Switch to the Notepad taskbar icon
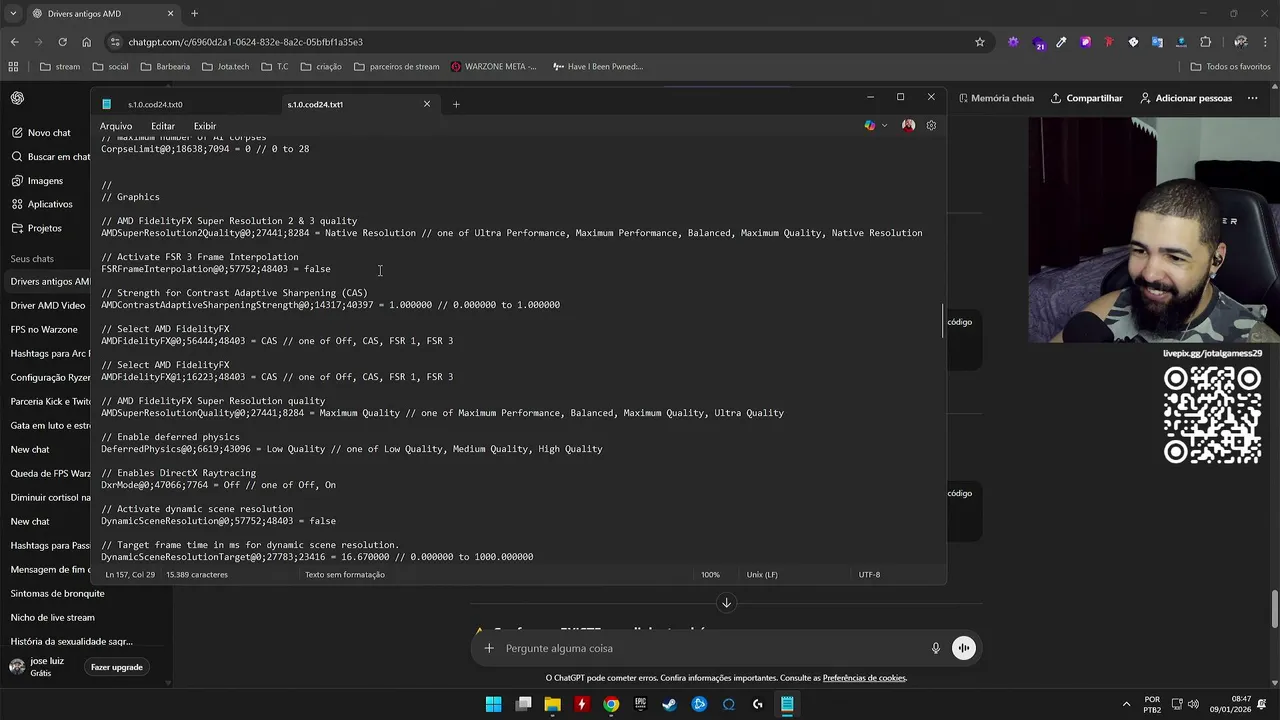Screen dimensions: 1280x720 [x=787, y=704]
